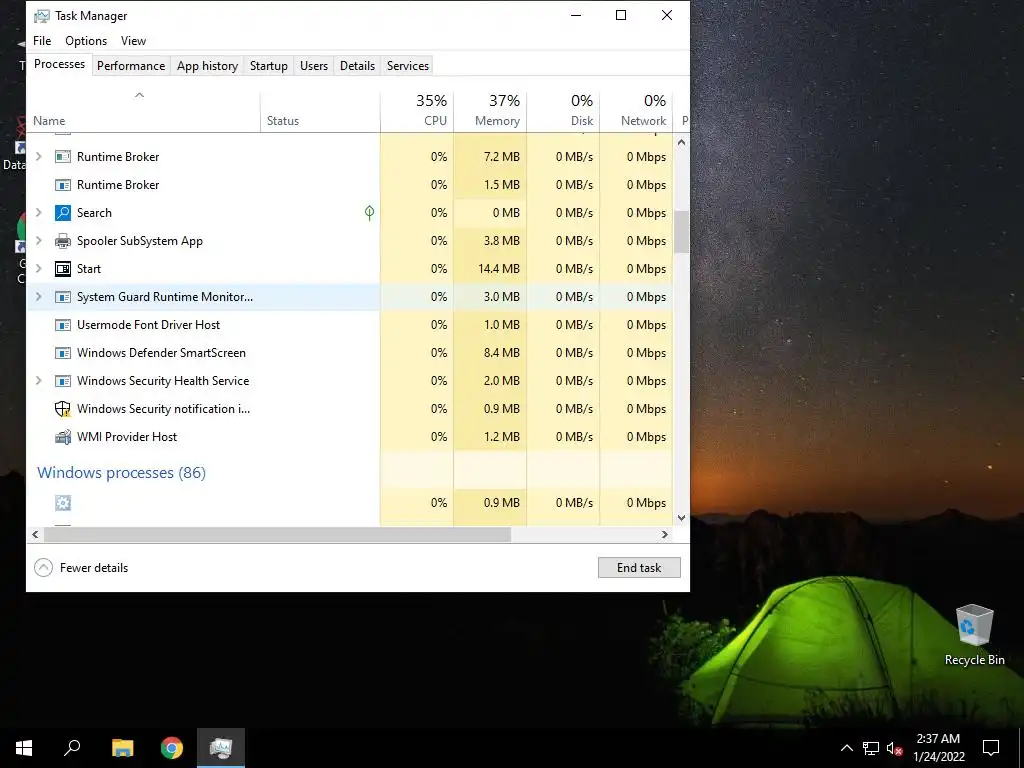Sort by the CPU column header
This screenshot has width=1024, height=768.
417,111
